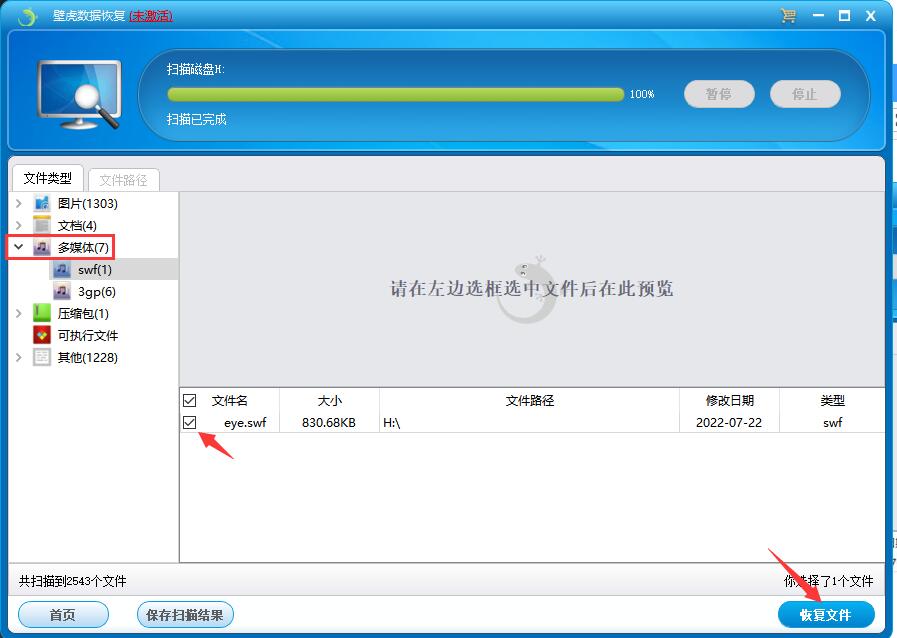
Task: Click the 压缩包 archive category icon
Action: pyautogui.click(x=42, y=314)
